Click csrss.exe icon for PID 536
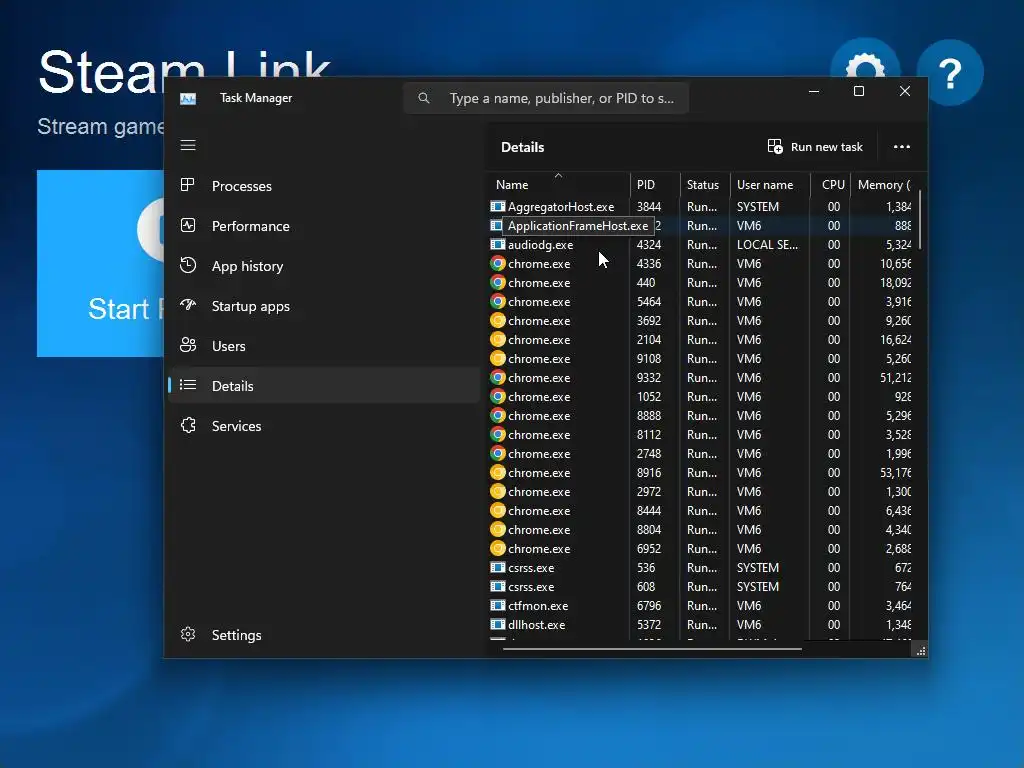Viewport: 1024px width, 768px height. (x=498, y=568)
